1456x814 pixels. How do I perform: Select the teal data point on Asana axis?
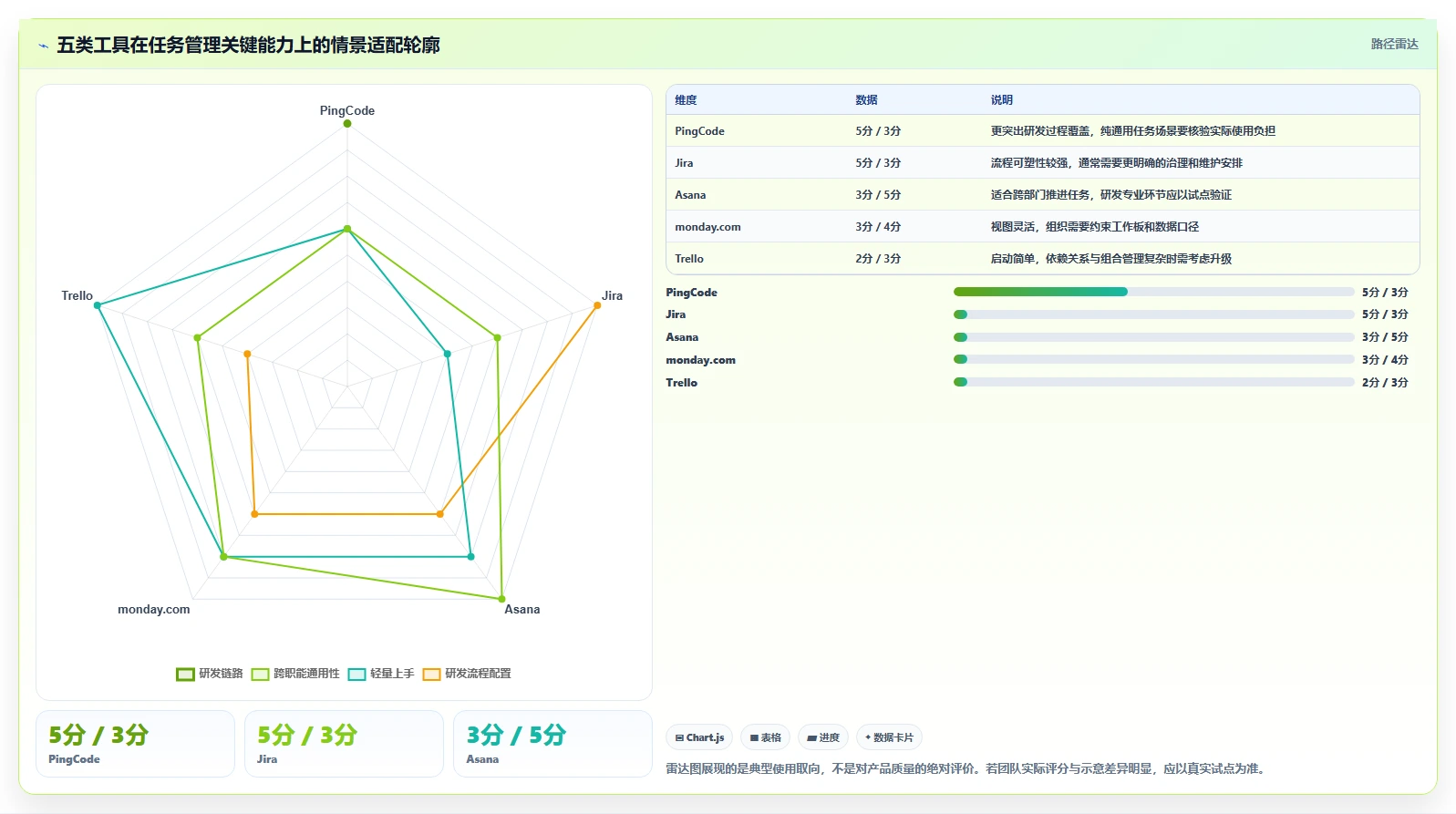pos(470,556)
